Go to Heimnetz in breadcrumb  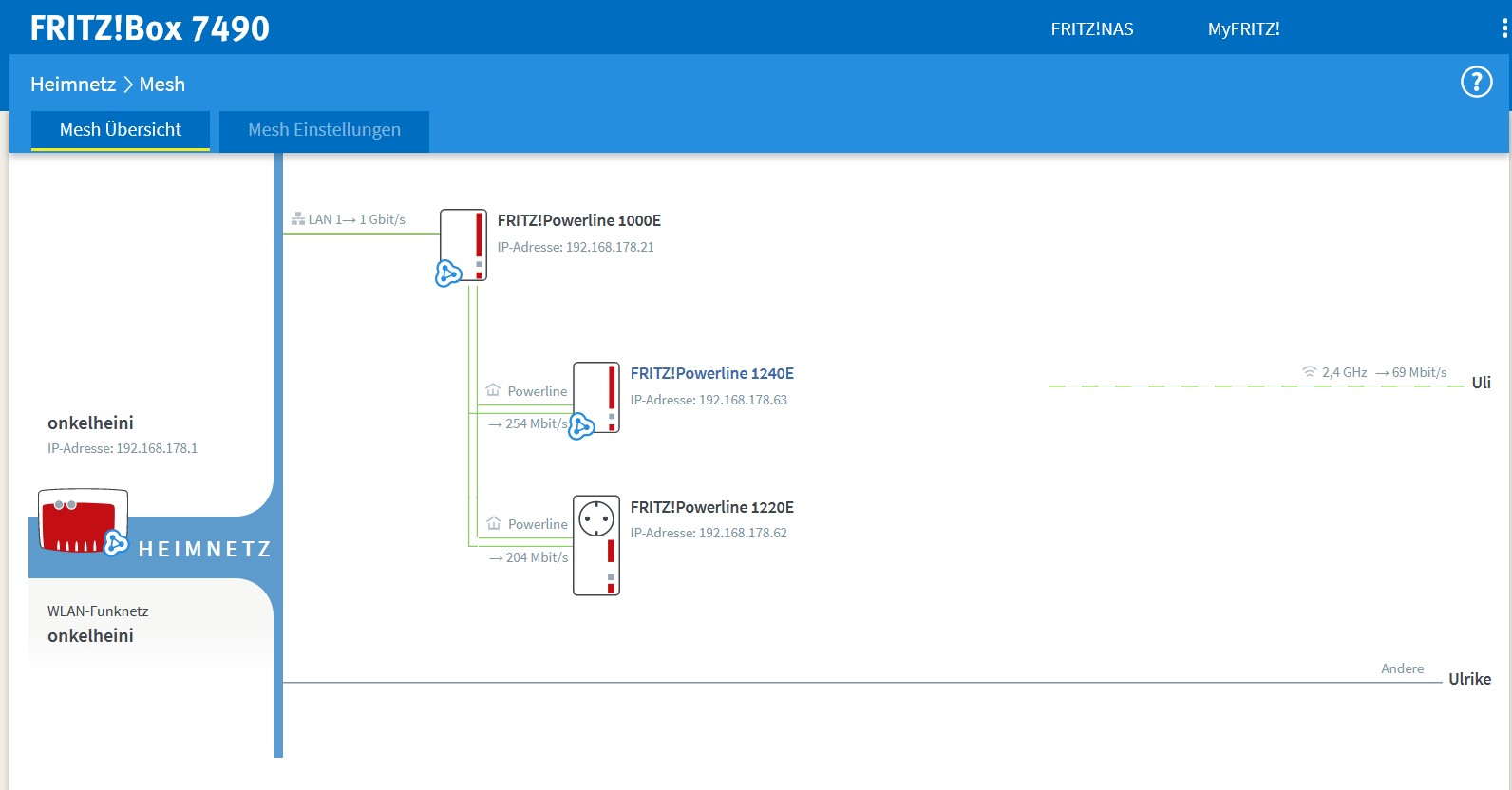click(x=73, y=85)
